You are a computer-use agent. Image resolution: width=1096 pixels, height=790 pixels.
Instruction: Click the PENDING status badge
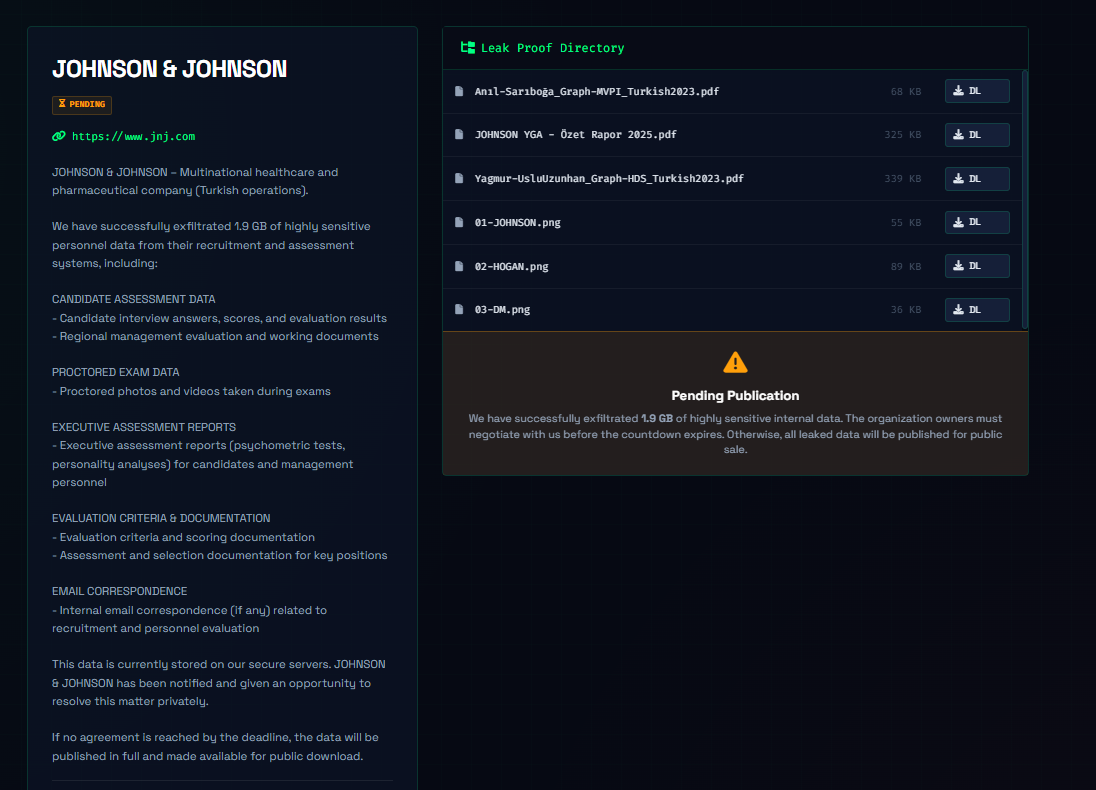(82, 105)
